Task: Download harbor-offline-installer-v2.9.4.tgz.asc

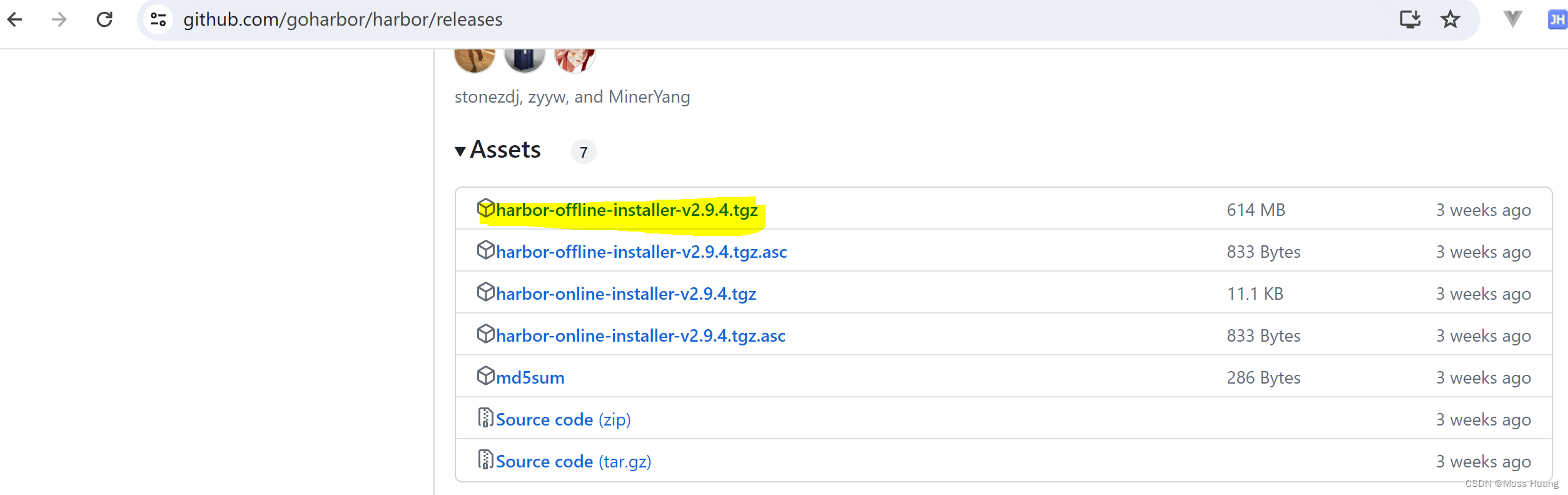Action: pyautogui.click(x=642, y=252)
